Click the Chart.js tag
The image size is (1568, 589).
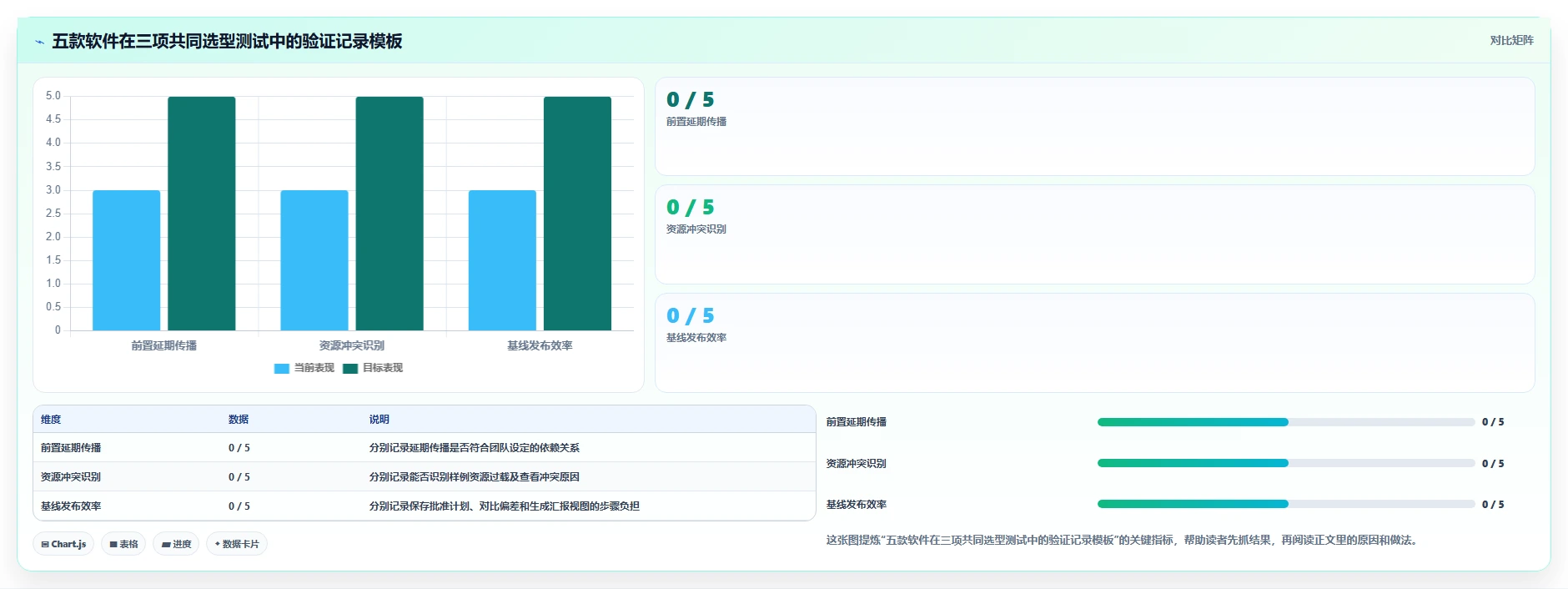[x=63, y=544]
